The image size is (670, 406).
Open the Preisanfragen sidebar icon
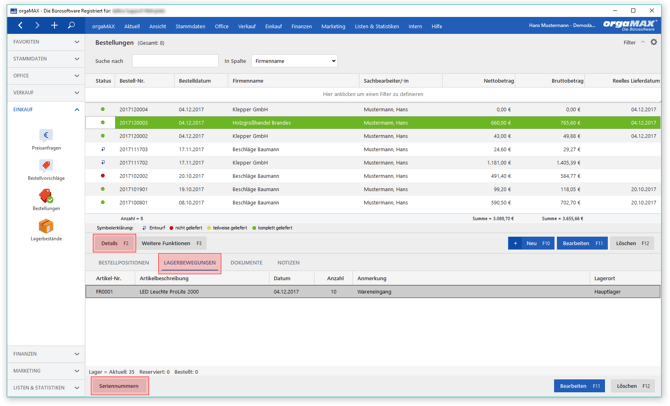pos(46,136)
